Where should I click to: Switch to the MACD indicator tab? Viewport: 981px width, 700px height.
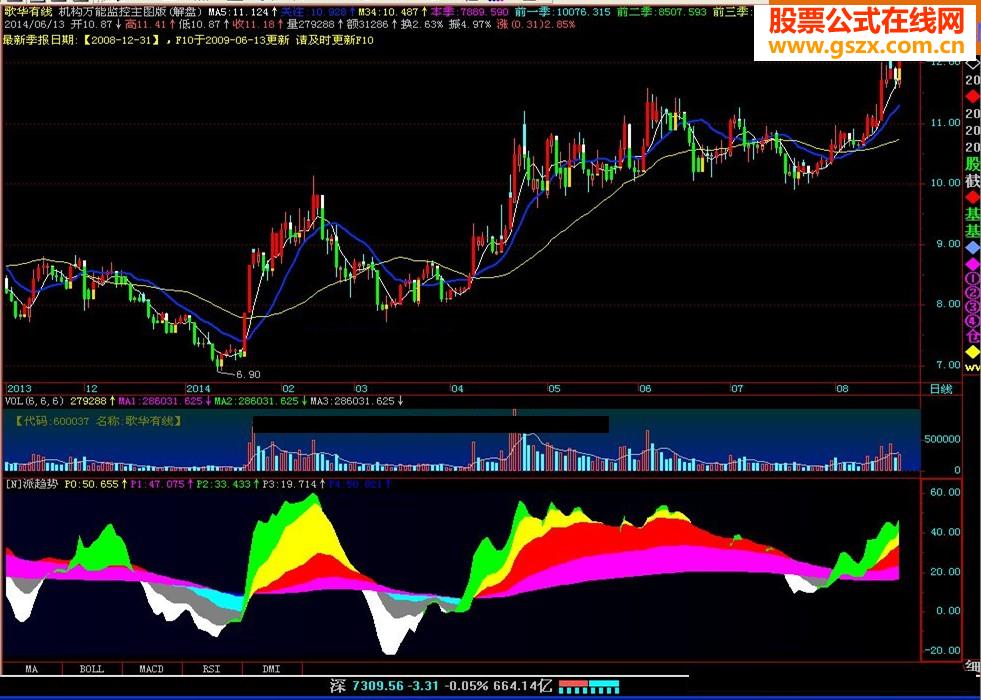tap(151, 669)
